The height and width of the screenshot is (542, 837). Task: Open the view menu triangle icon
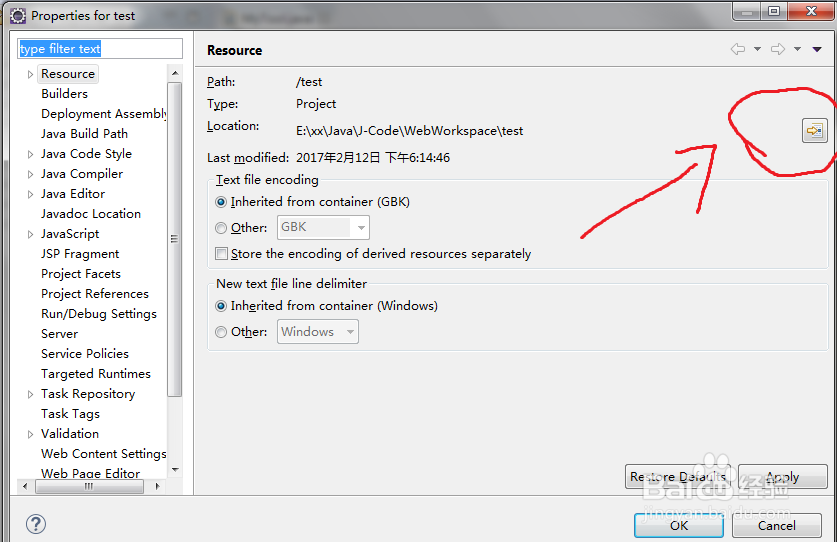[817, 49]
